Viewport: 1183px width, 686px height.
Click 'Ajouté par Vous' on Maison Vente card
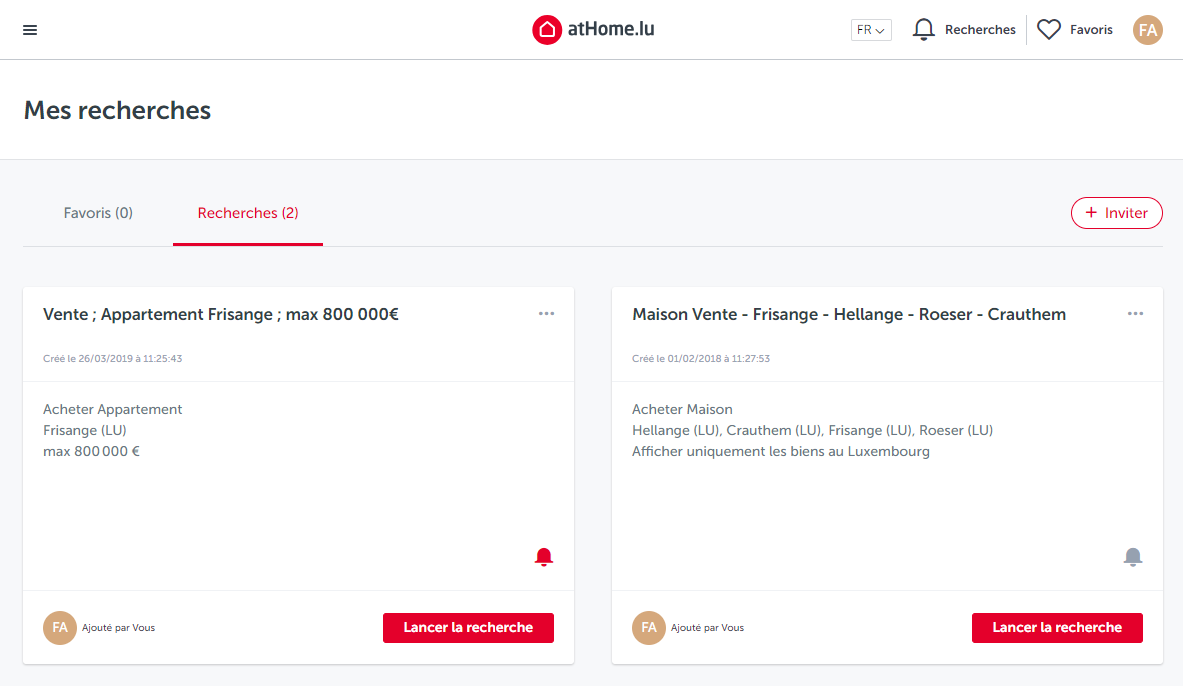[708, 628]
